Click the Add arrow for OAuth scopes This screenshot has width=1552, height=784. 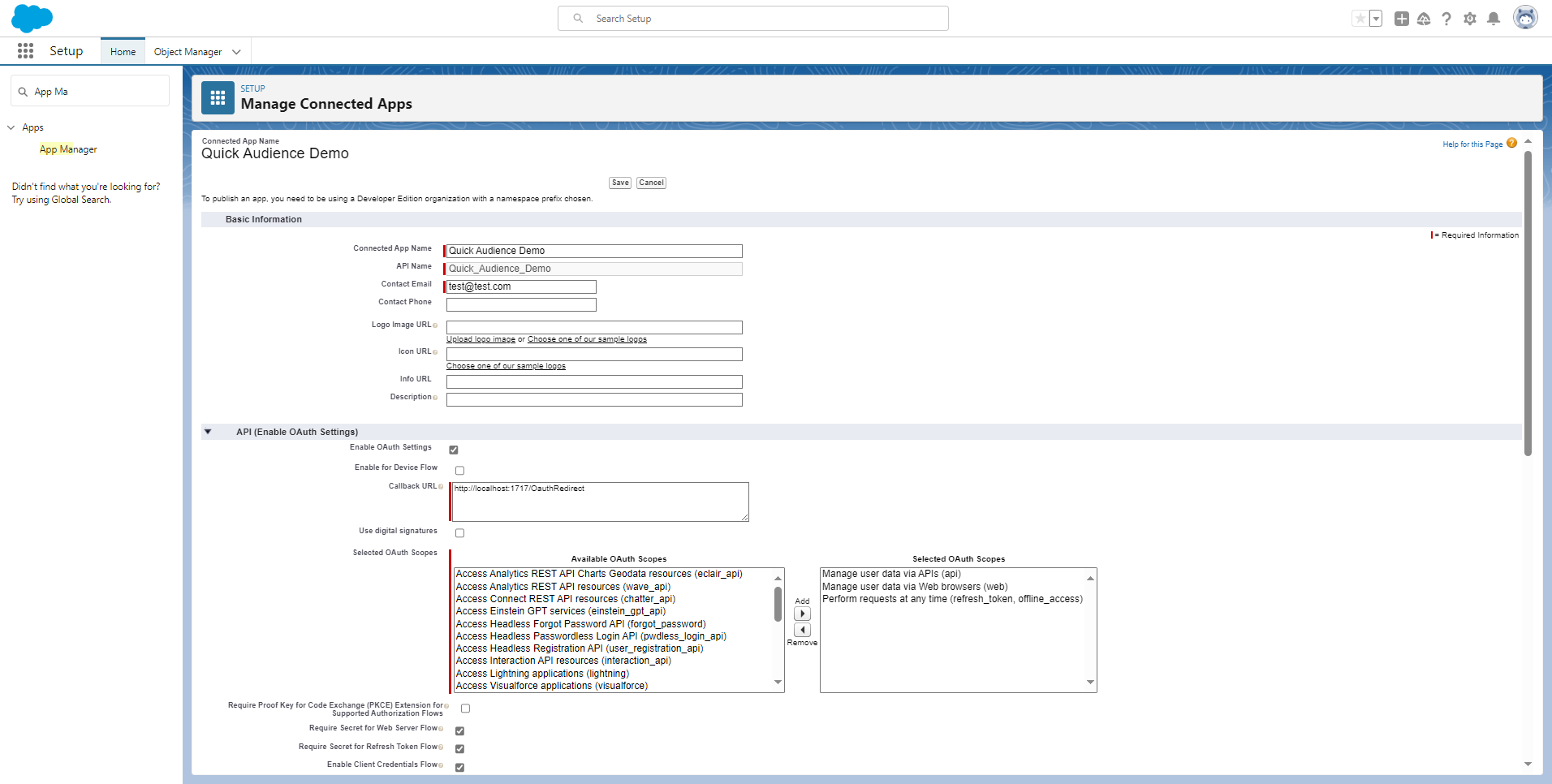pos(802,614)
